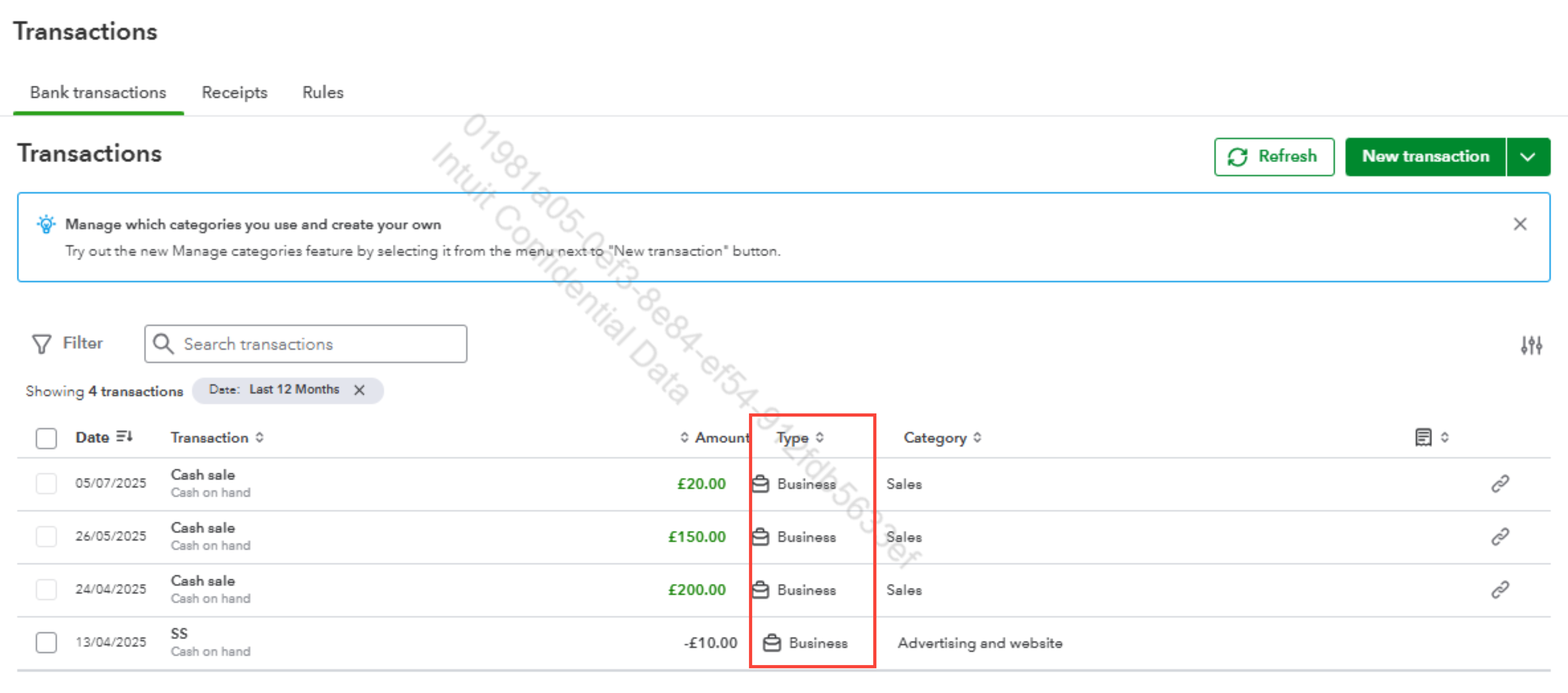This screenshot has width=1568, height=693.
Task: Click the lightbulb tip icon
Action: point(46,225)
